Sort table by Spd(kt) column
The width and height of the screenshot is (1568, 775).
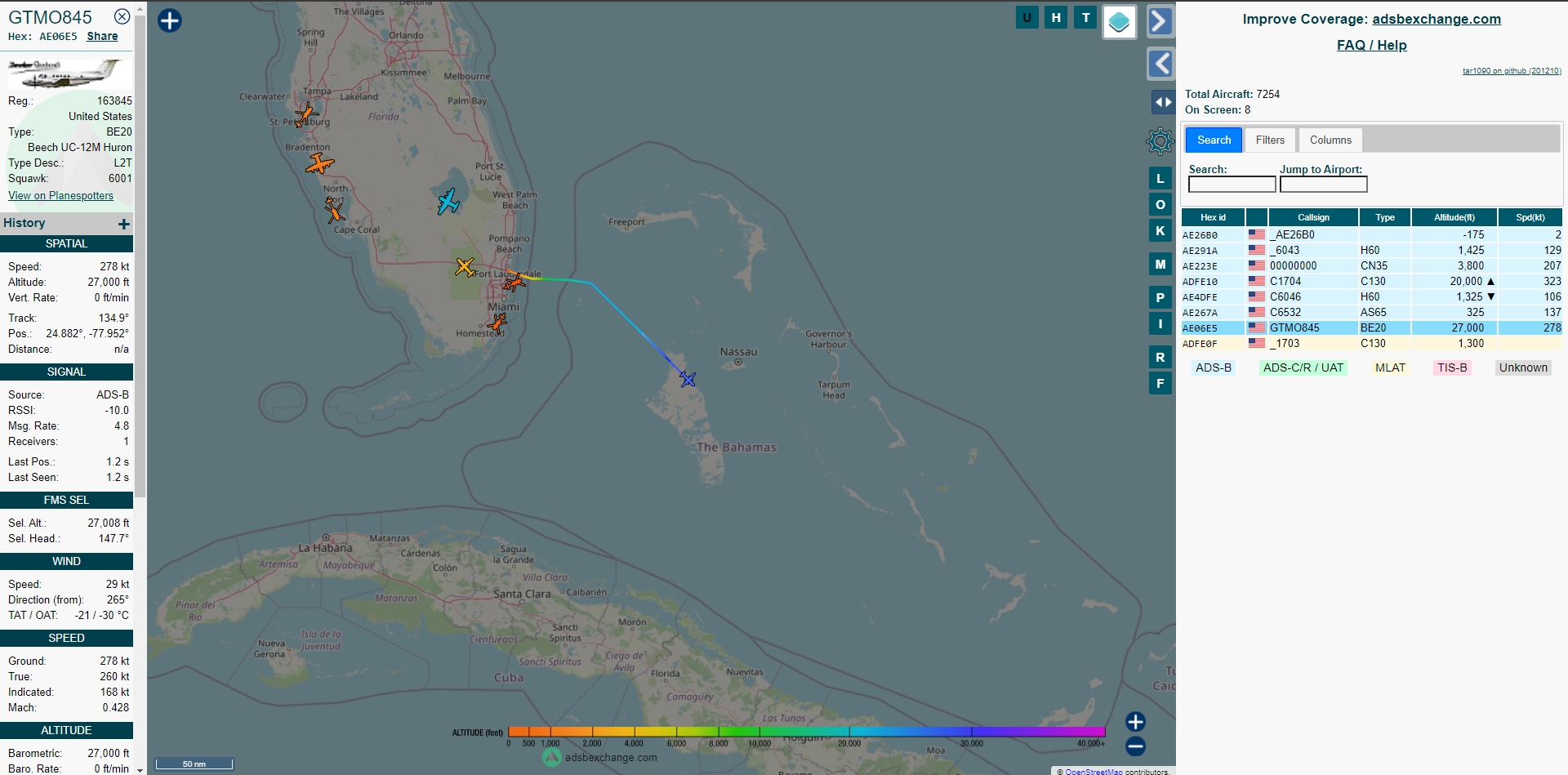[1530, 217]
